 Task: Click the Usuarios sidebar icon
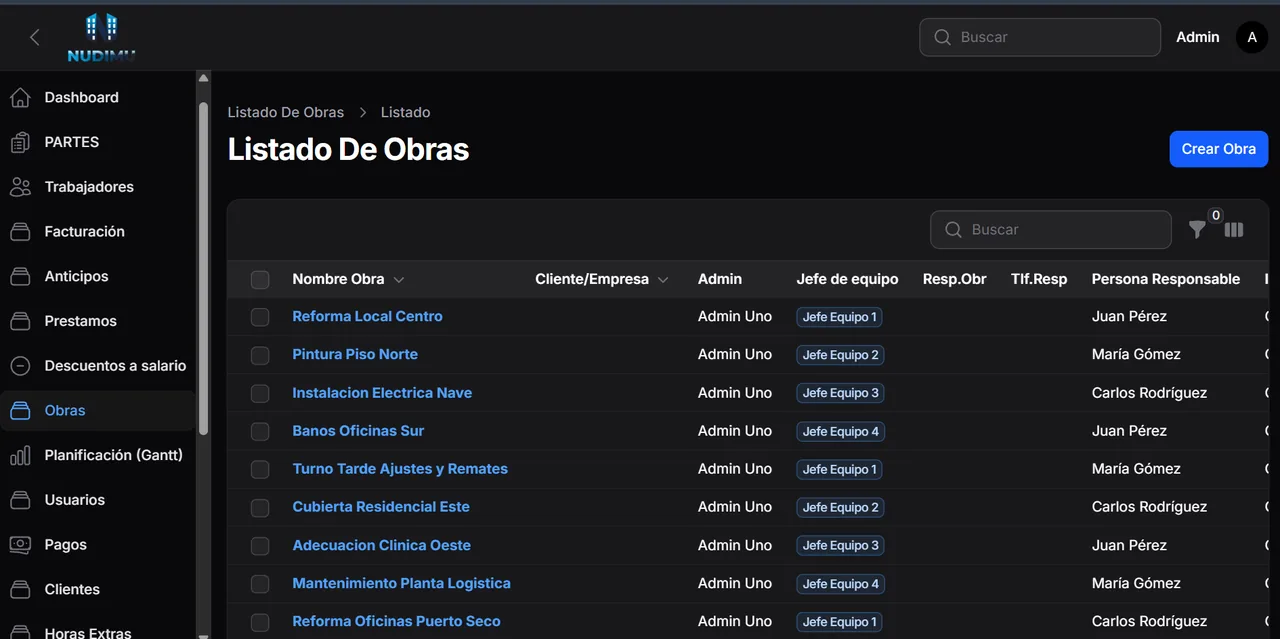click(20, 500)
